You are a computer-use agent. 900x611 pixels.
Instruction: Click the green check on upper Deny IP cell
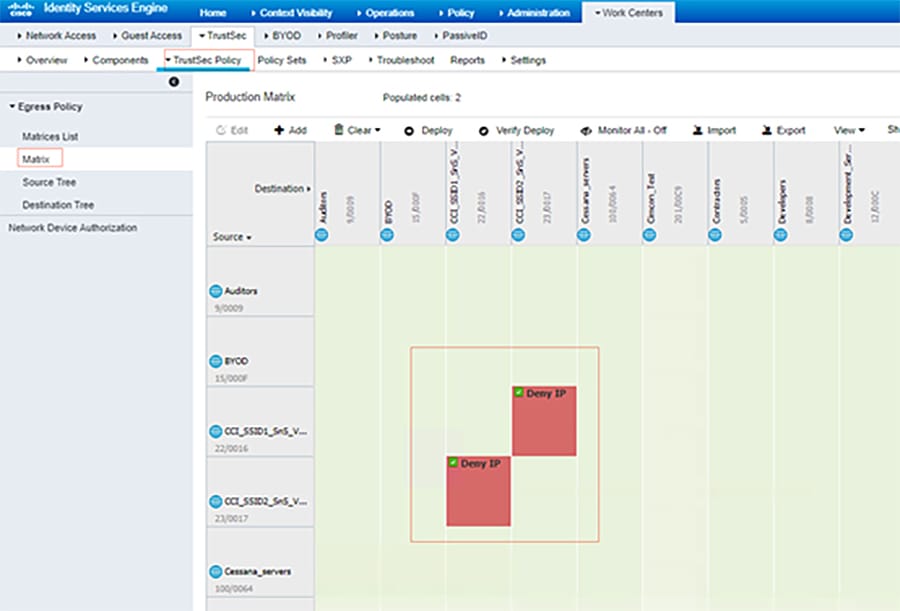(518, 394)
